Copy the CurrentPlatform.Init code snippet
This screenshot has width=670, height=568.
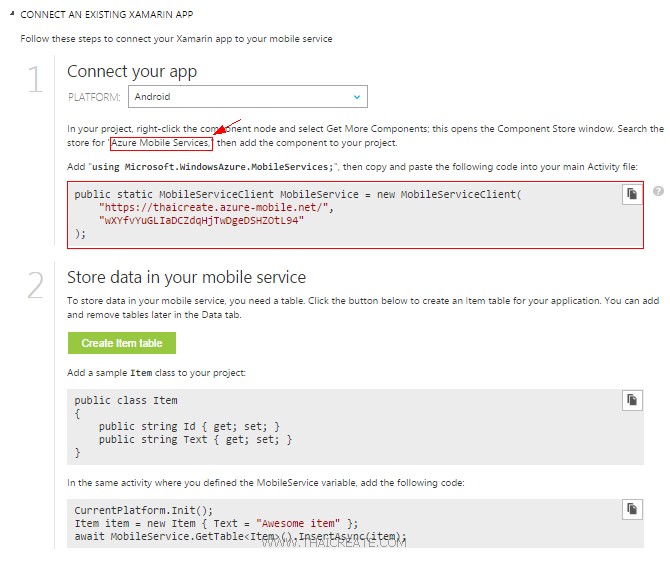click(631, 509)
